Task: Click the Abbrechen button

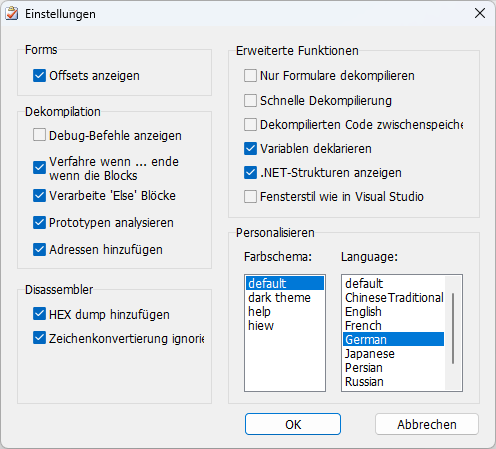Action: point(427,424)
